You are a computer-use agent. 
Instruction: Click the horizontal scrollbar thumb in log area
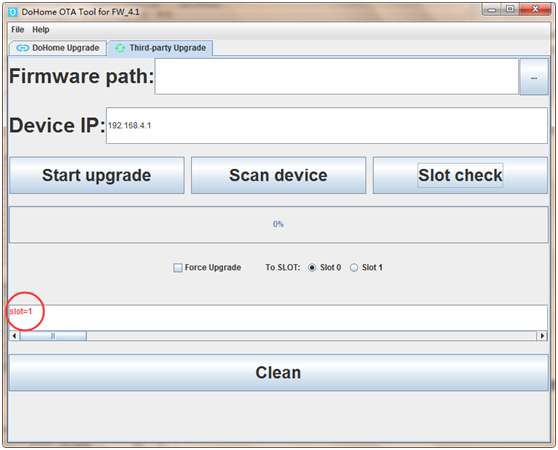tap(53, 336)
